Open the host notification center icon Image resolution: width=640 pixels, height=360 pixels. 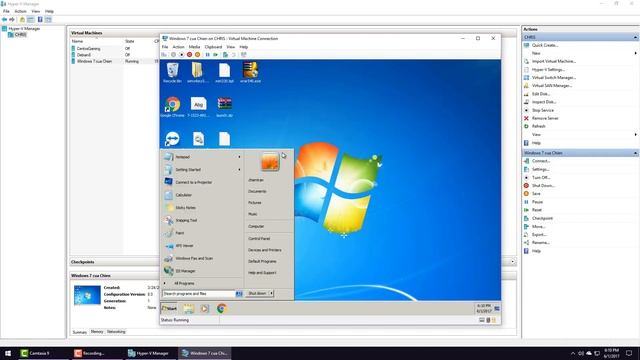click(629, 353)
